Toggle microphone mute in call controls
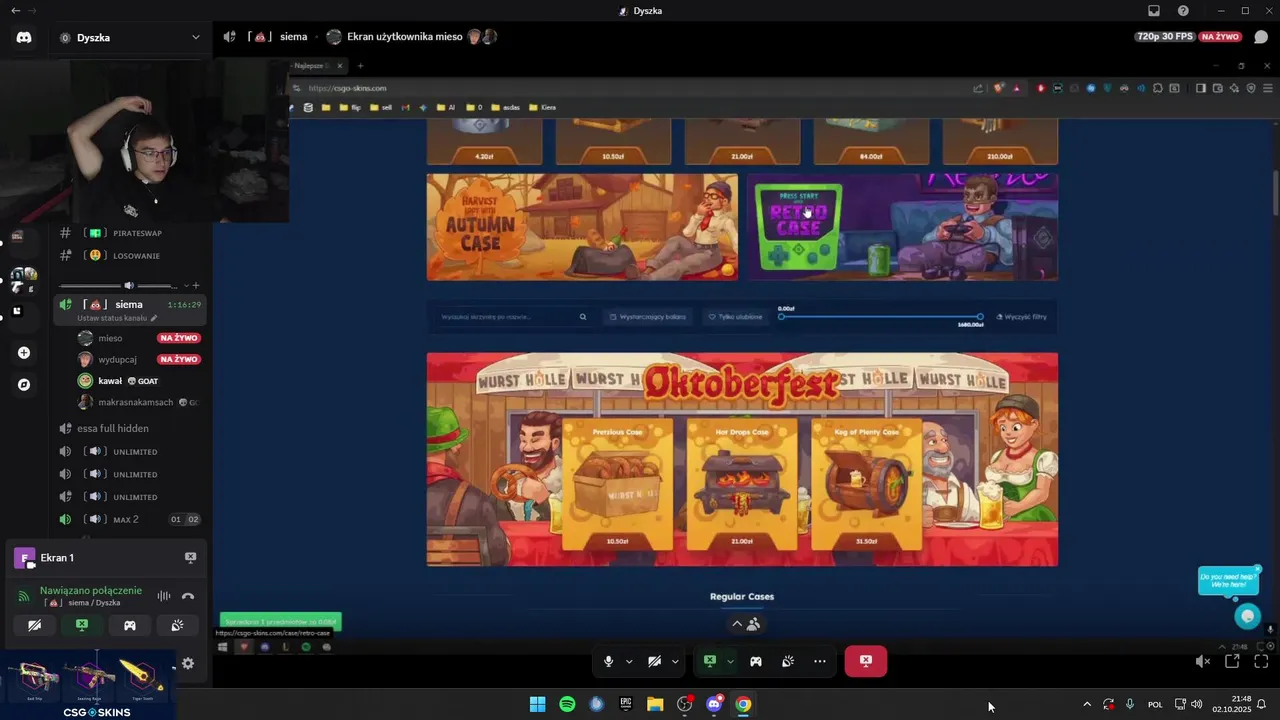The width and height of the screenshot is (1280, 720). click(608, 661)
